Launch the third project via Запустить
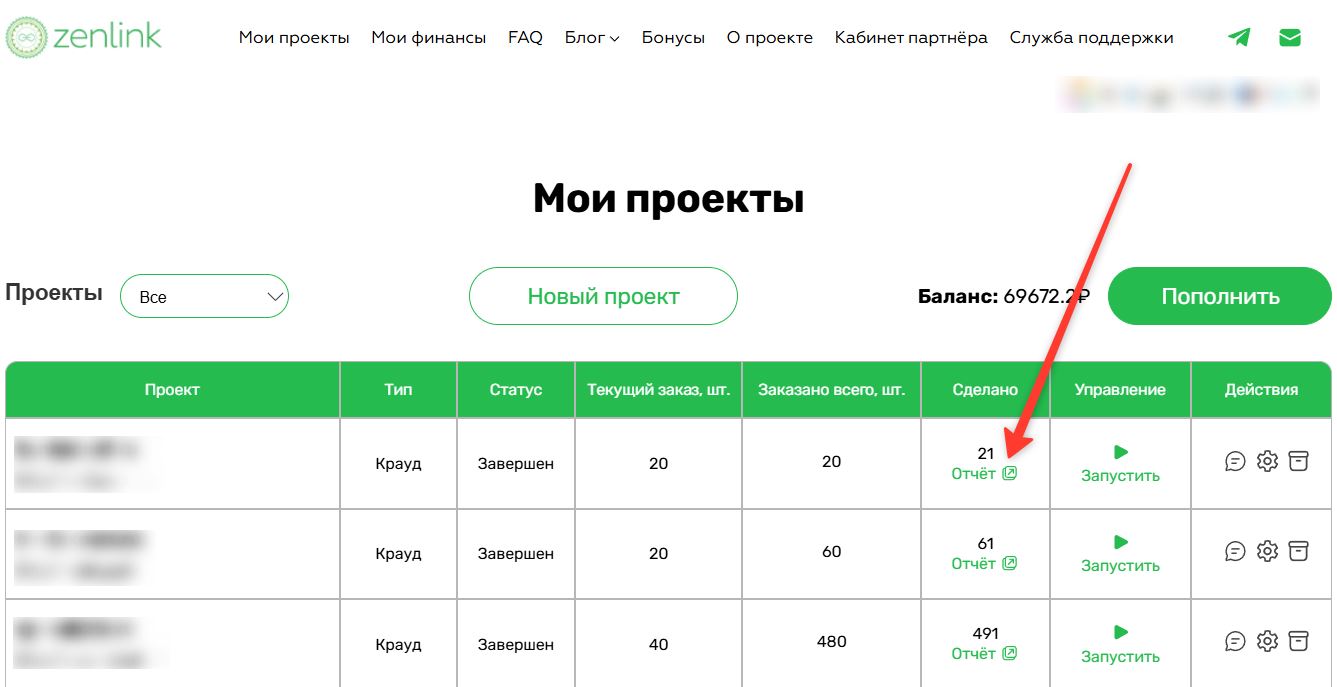 point(1120,645)
